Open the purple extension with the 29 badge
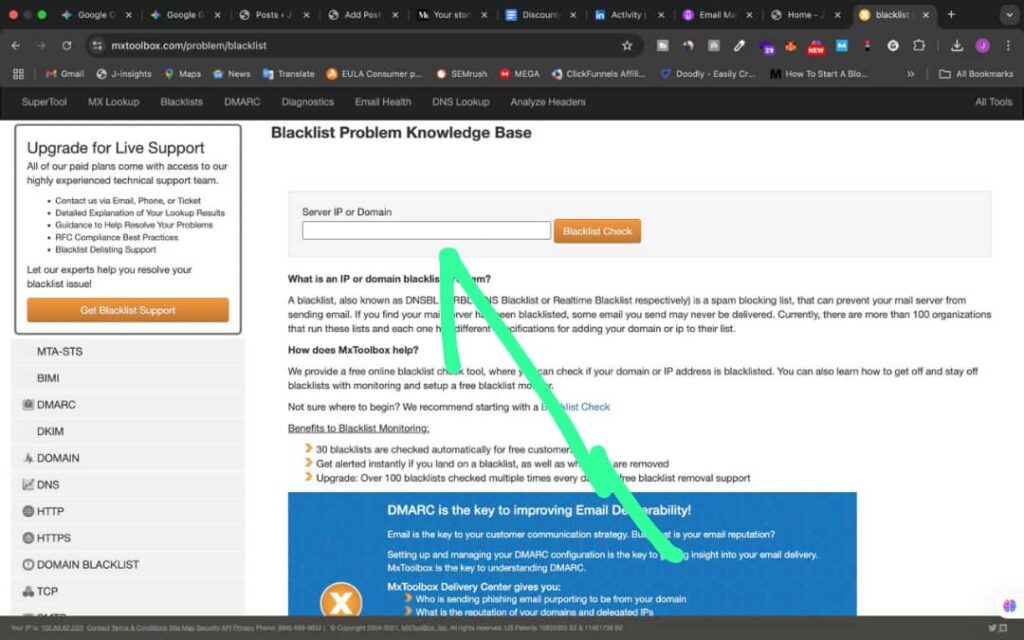Viewport: 1024px width, 640px height. point(766,46)
